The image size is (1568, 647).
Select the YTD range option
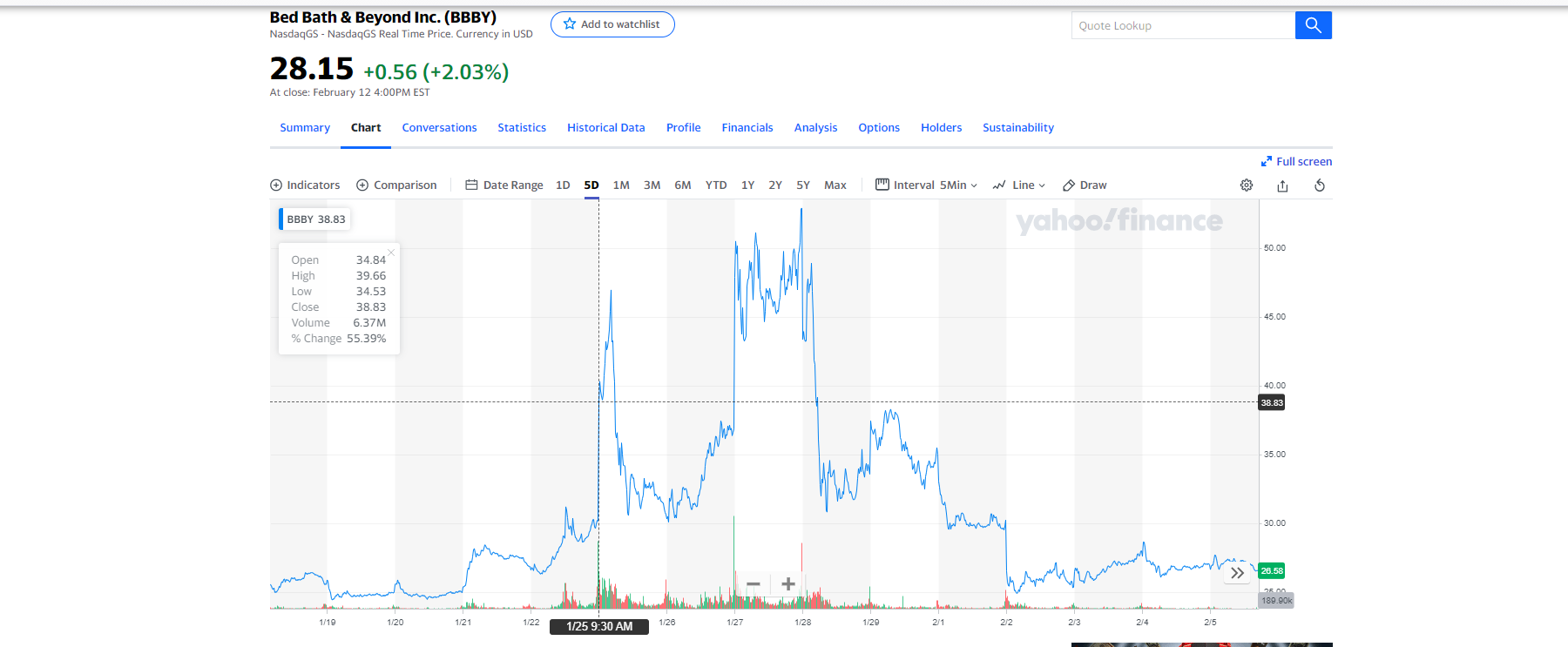coord(716,185)
